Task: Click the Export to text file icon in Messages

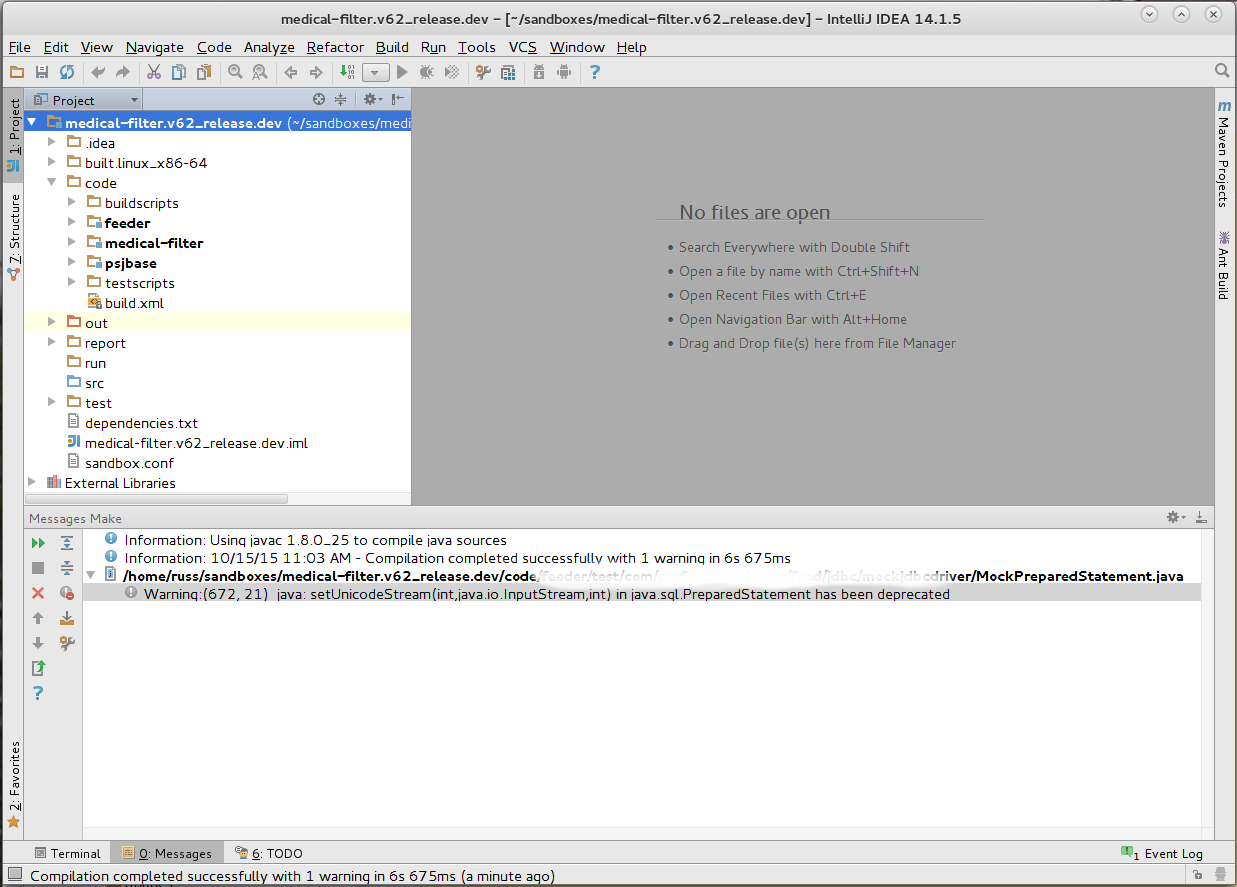Action: pyautogui.click(x=38, y=668)
